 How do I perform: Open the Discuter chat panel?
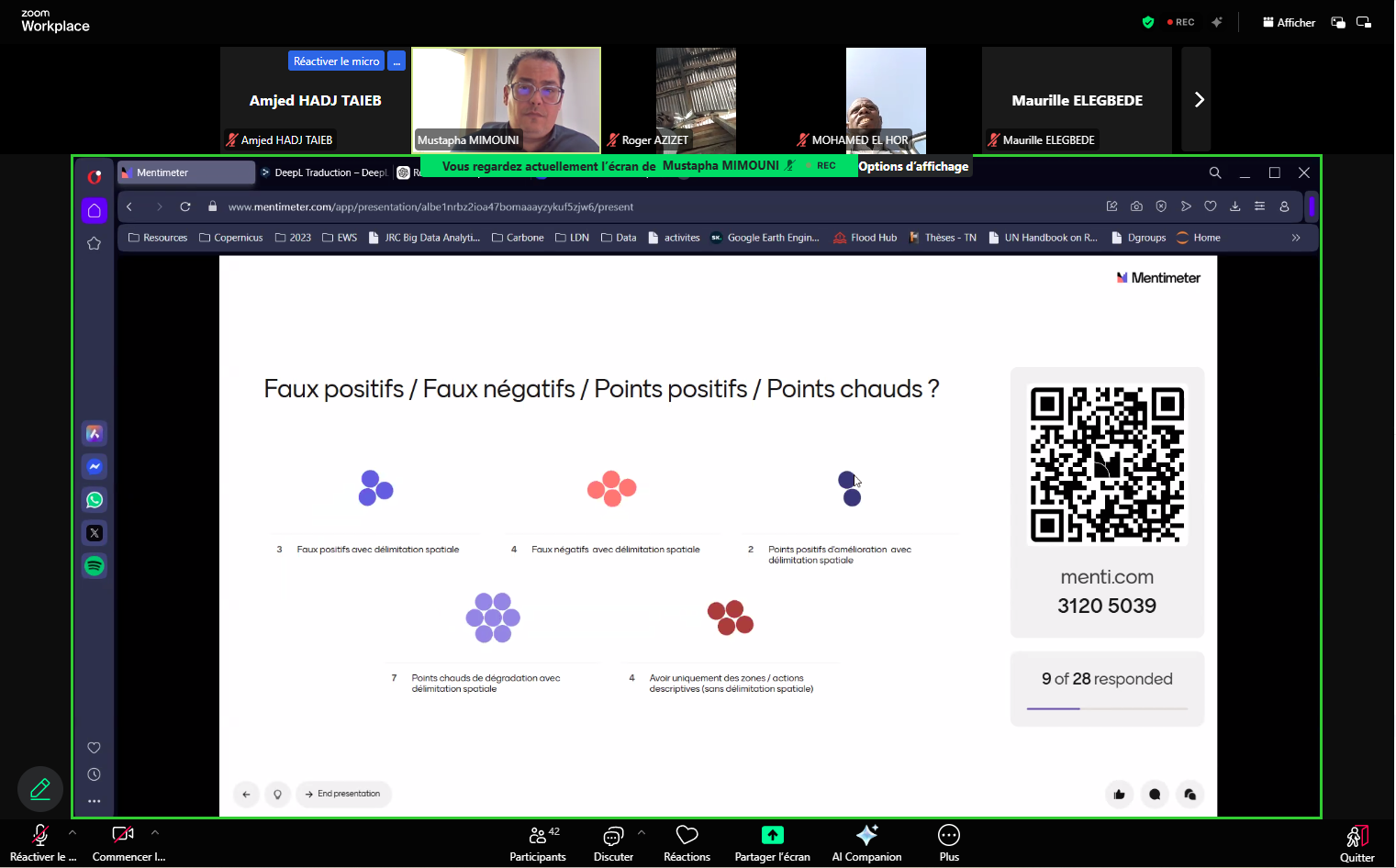pyautogui.click(x=612, y=843)
